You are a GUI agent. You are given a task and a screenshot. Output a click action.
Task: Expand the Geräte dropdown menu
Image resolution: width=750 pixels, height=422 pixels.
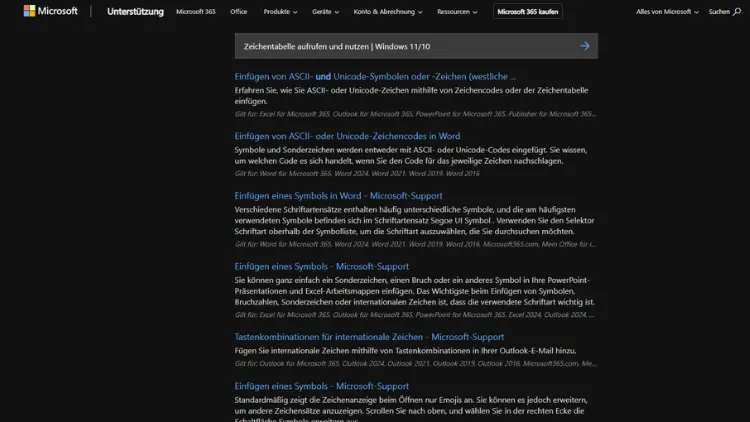[325, 11]
